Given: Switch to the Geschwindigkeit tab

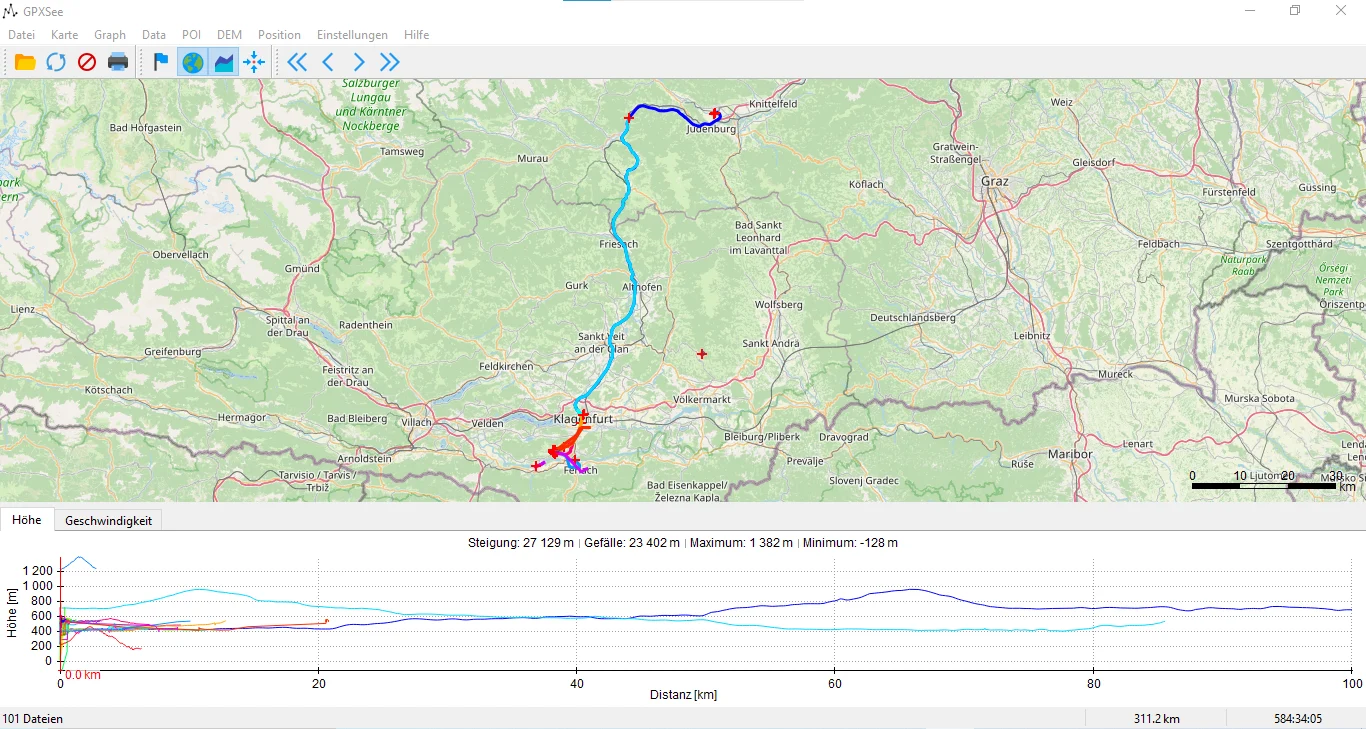Looking at the screenshot, I should click(108, 520).
